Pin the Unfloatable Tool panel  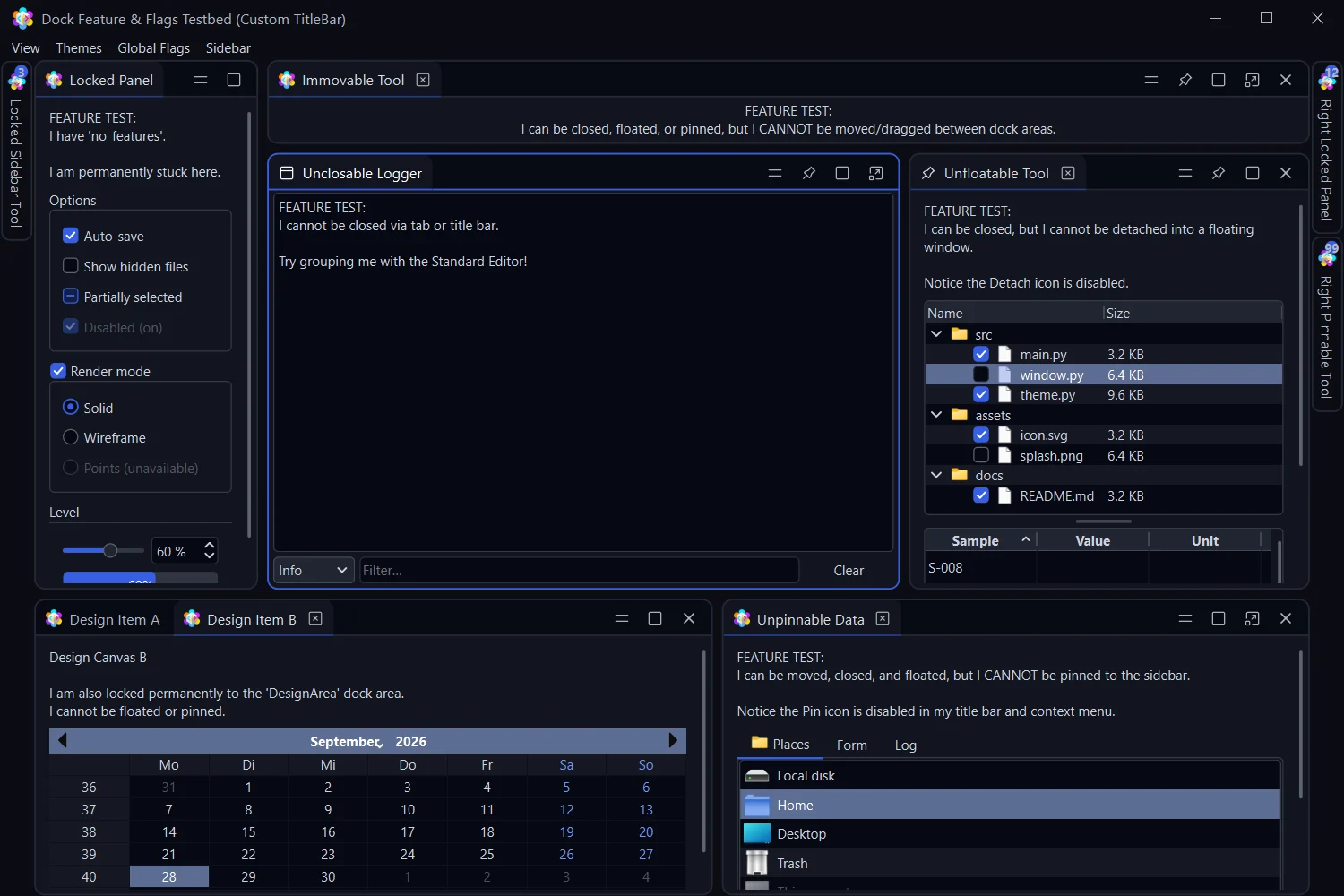click(x=1219, y=173)
